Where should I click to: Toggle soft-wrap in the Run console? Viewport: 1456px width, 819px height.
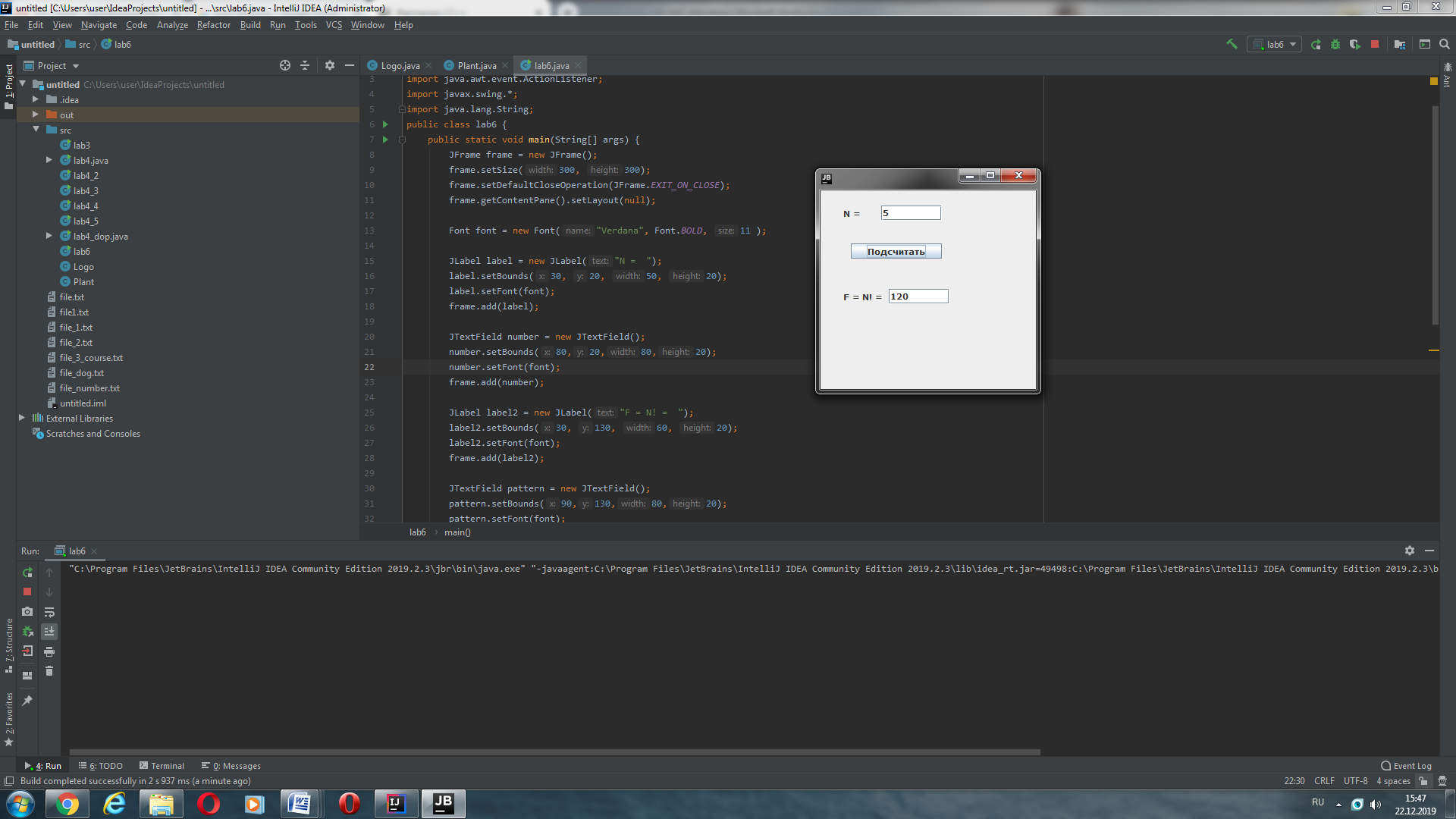pyautogui.click(x=49, y=612)
